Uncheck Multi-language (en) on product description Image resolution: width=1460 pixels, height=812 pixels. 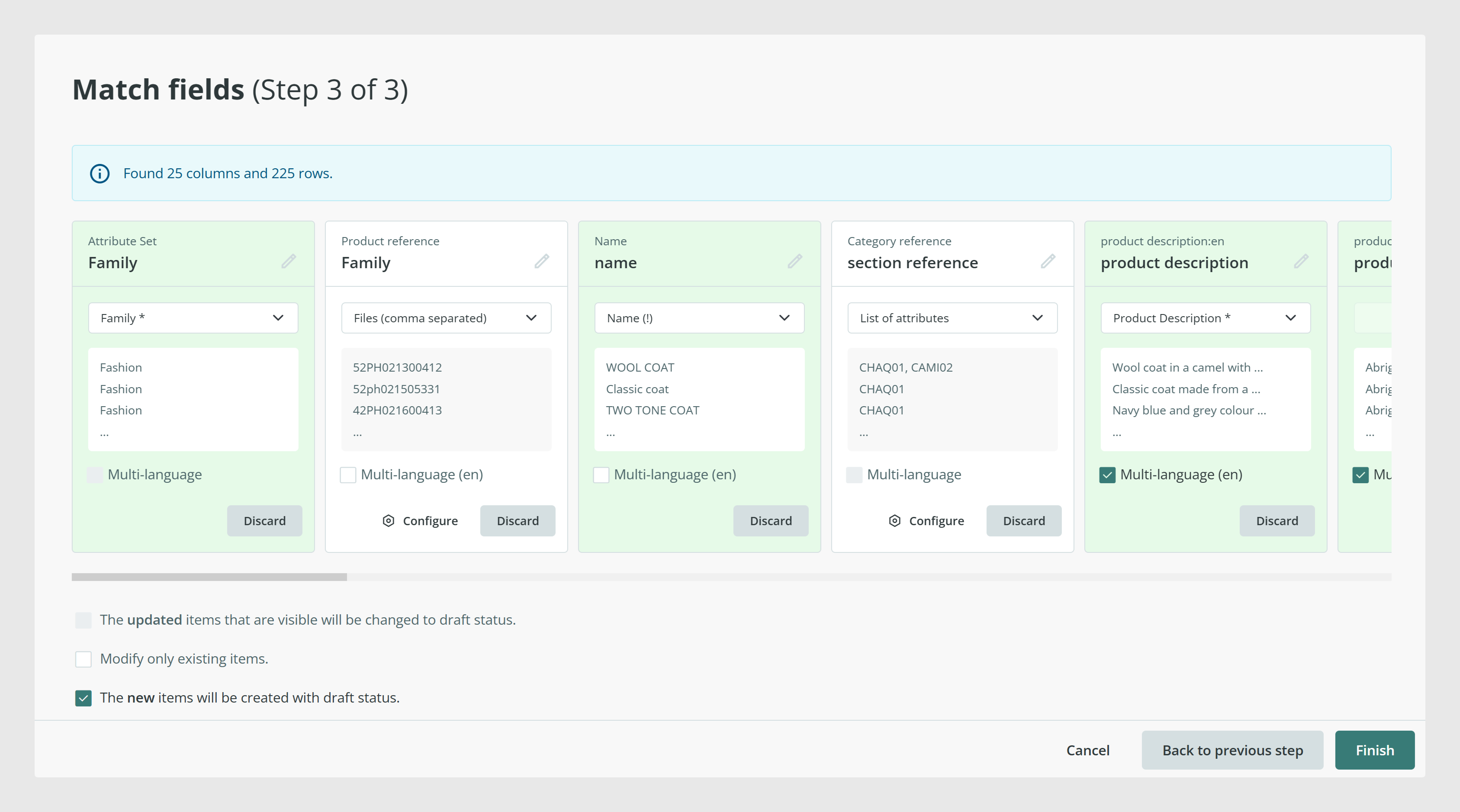tap(1107, 475)
